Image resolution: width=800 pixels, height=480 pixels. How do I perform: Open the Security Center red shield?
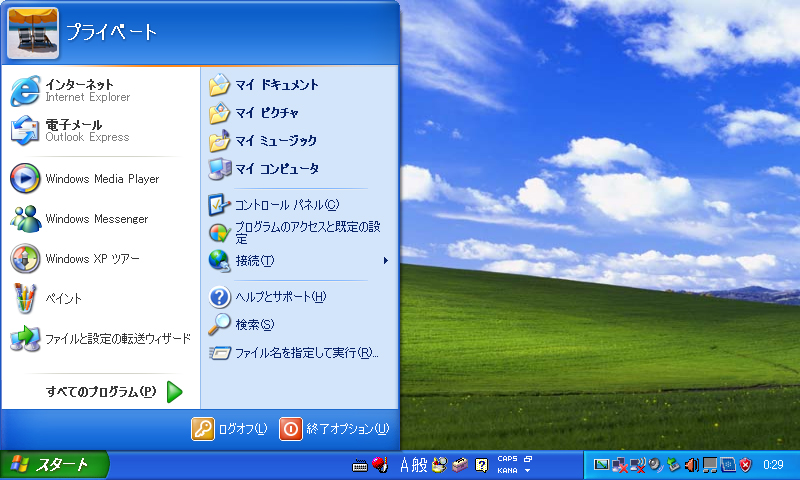click(746, 465)
